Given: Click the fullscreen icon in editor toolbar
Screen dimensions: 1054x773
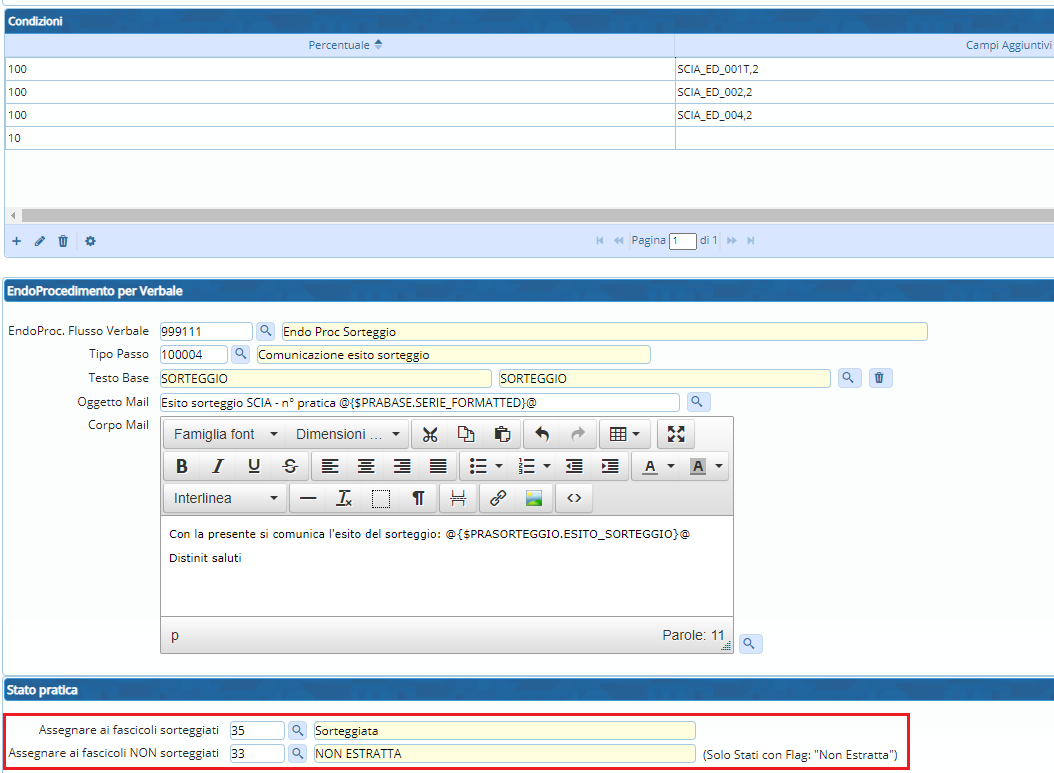Looking at the screenshot, I should [675, 434].
